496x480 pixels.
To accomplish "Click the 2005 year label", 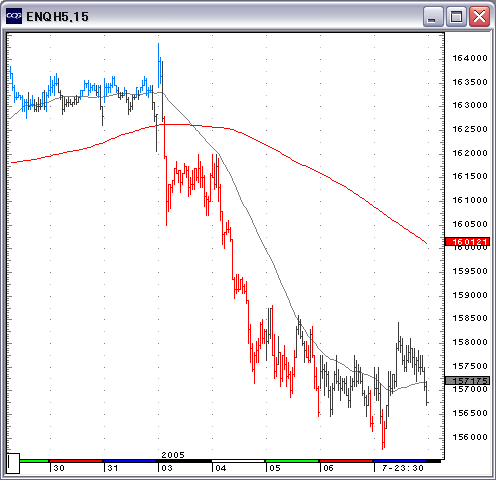I will coord(173,455).
